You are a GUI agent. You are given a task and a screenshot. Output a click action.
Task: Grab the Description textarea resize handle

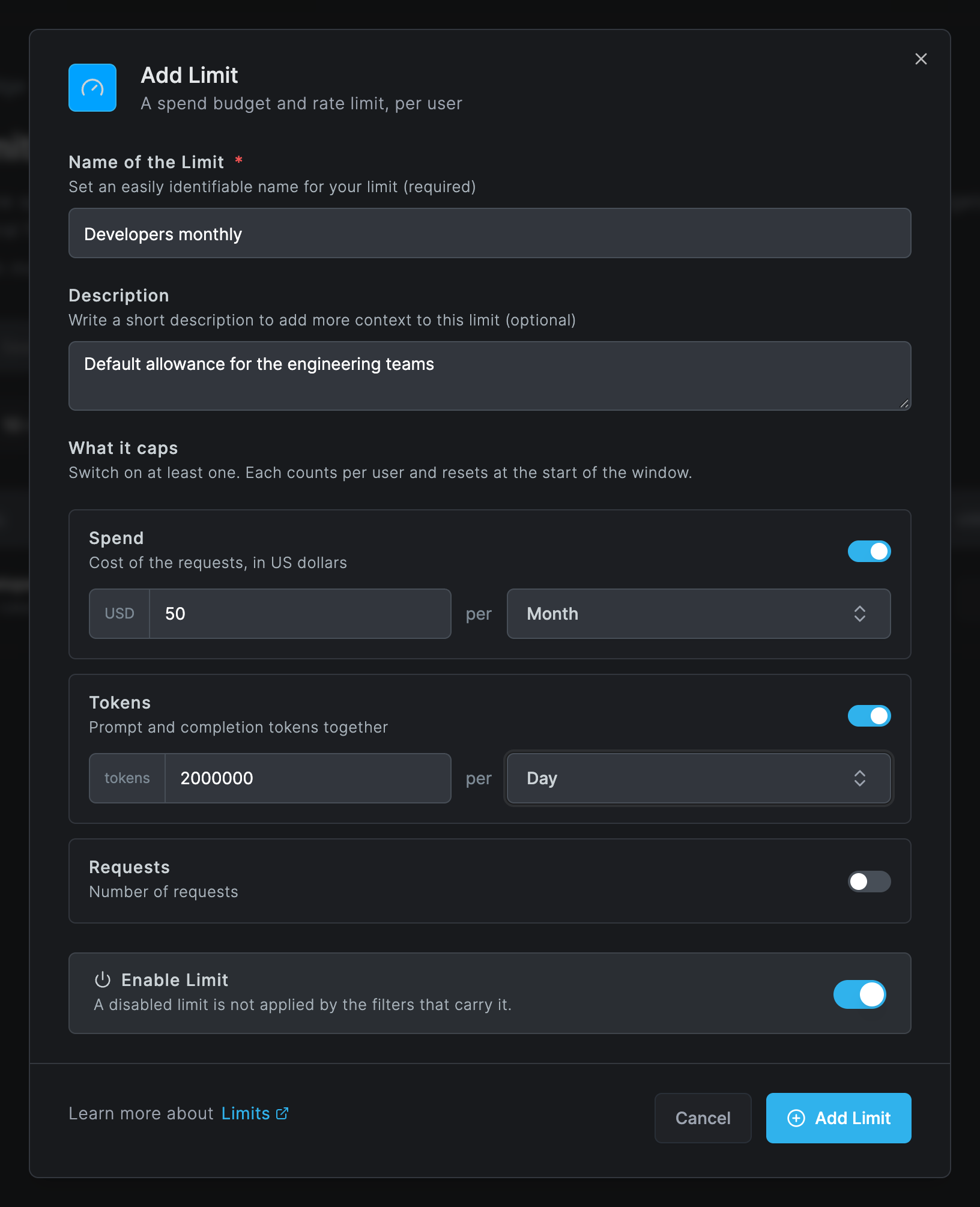[x=904, y=404]
